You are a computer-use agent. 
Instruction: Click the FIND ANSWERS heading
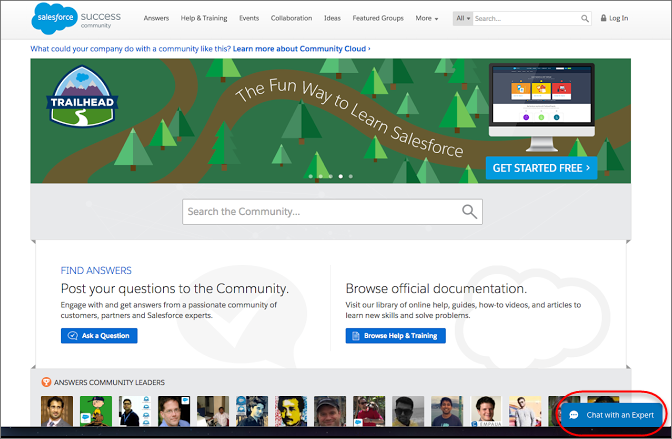click(x=96, y=271)
